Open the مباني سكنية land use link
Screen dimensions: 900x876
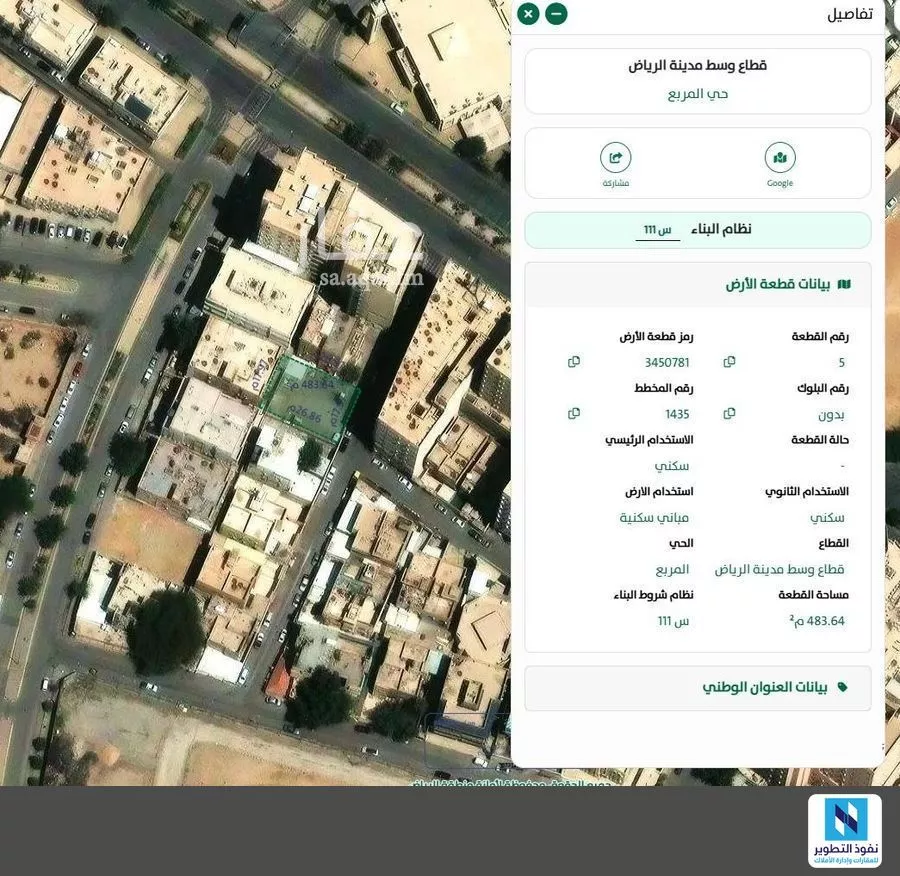click(655, 518)
